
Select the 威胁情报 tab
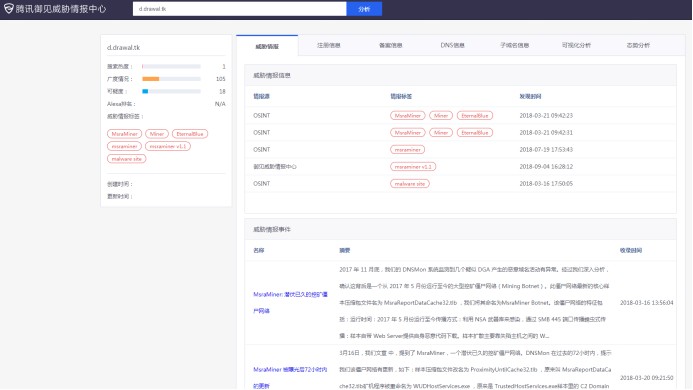coord(267,46)
